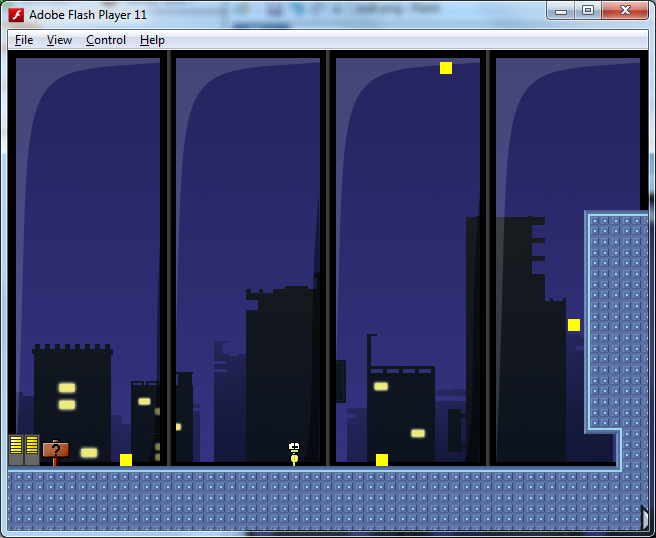Click the blue tiled wall on the right
The height and width of the screenshot is (538, 656).
point(617,320)
